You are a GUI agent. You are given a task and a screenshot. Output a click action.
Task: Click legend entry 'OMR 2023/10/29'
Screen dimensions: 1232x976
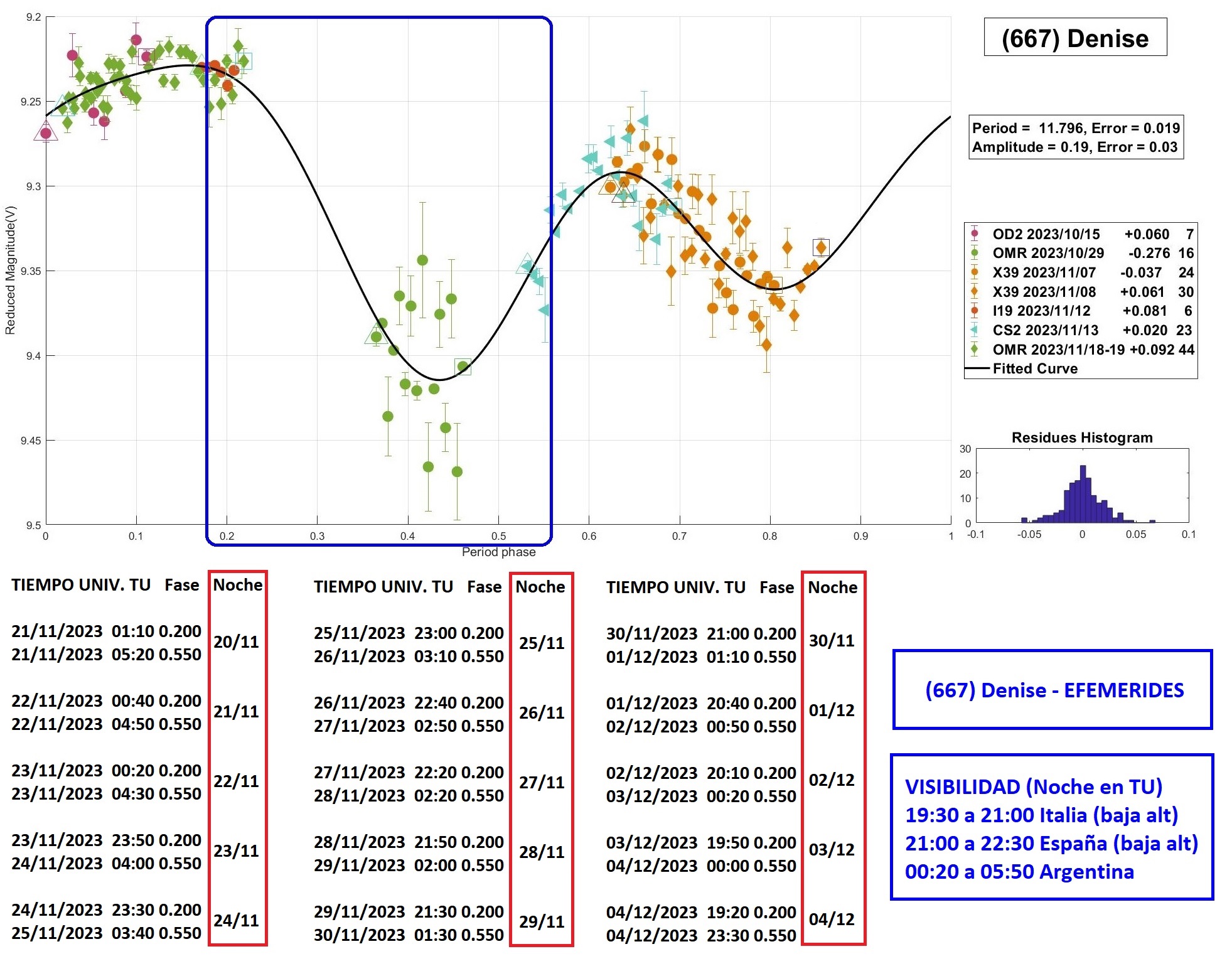1081,253
